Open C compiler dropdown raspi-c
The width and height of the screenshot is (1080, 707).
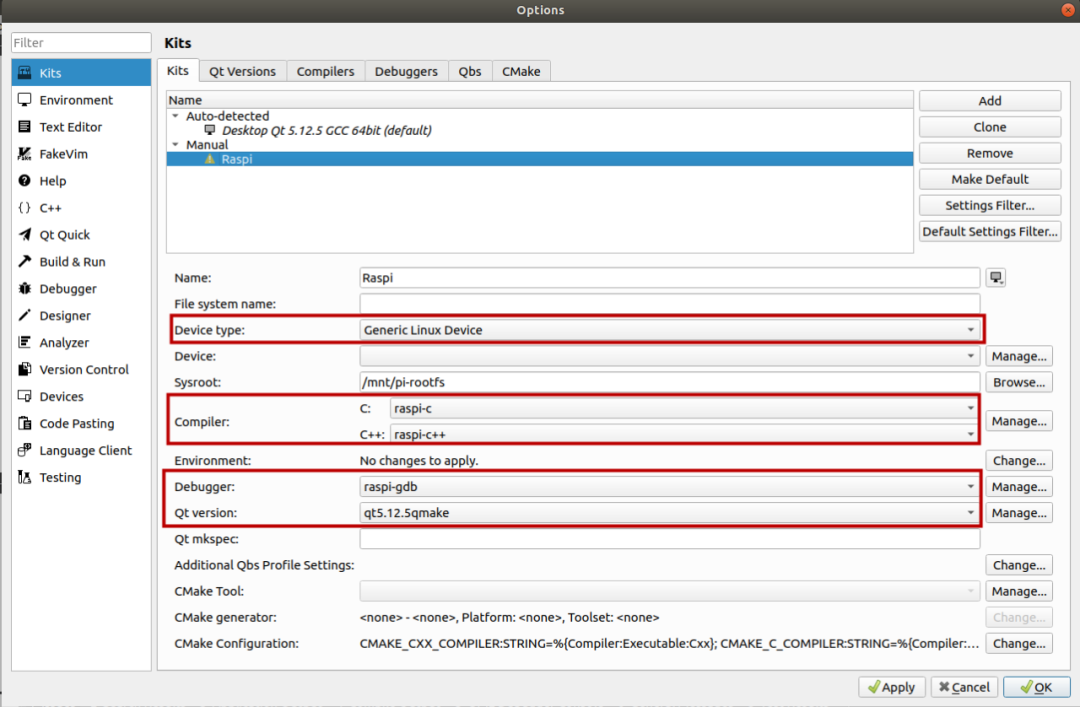[685, 409]
